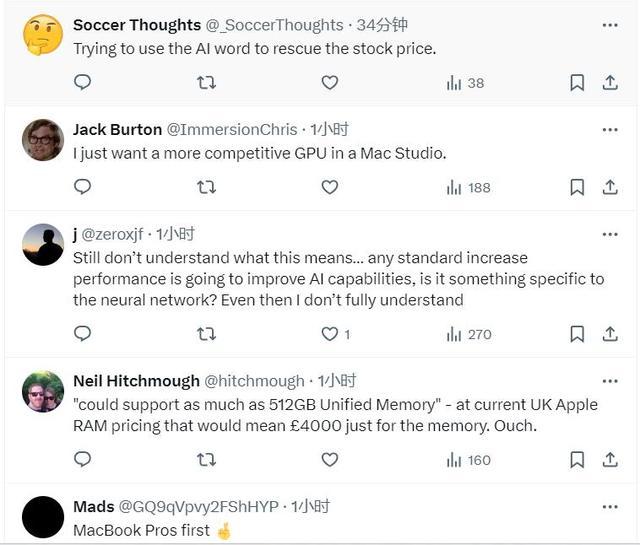Click Neil Hitchmough's profile picture

pos(43,391)
